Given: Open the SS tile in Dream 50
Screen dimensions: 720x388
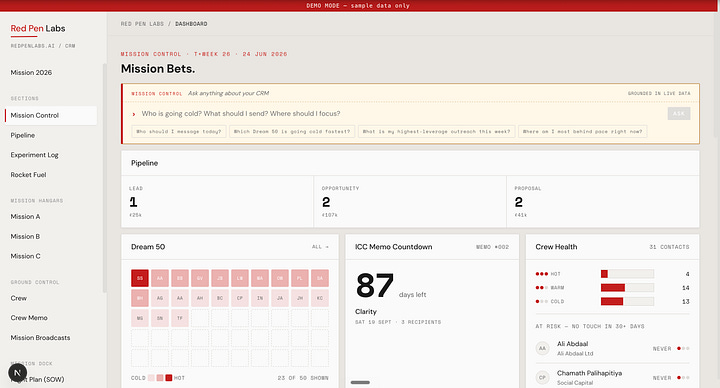Looking at the screenshot, I should point(140,278).
